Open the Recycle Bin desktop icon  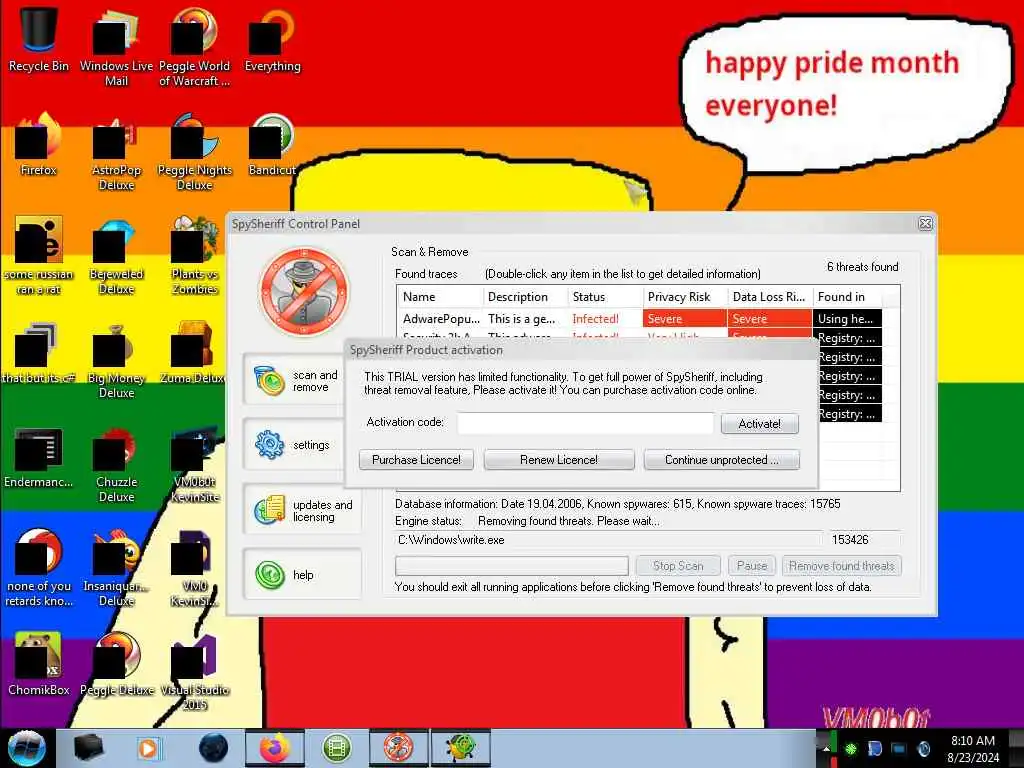[39, 38]
